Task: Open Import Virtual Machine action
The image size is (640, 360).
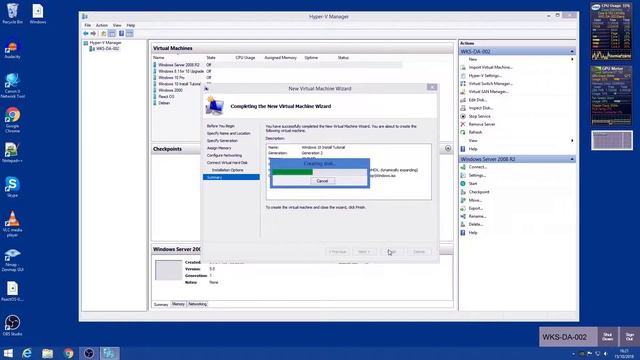Action: pos(490,67)
